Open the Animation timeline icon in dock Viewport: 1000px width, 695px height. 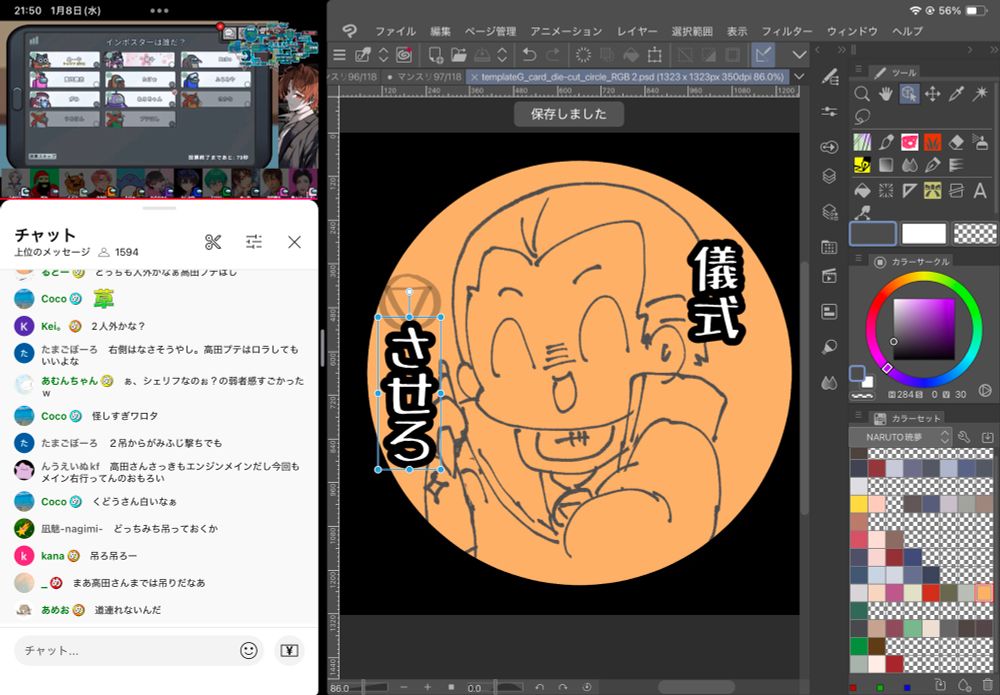829,275
